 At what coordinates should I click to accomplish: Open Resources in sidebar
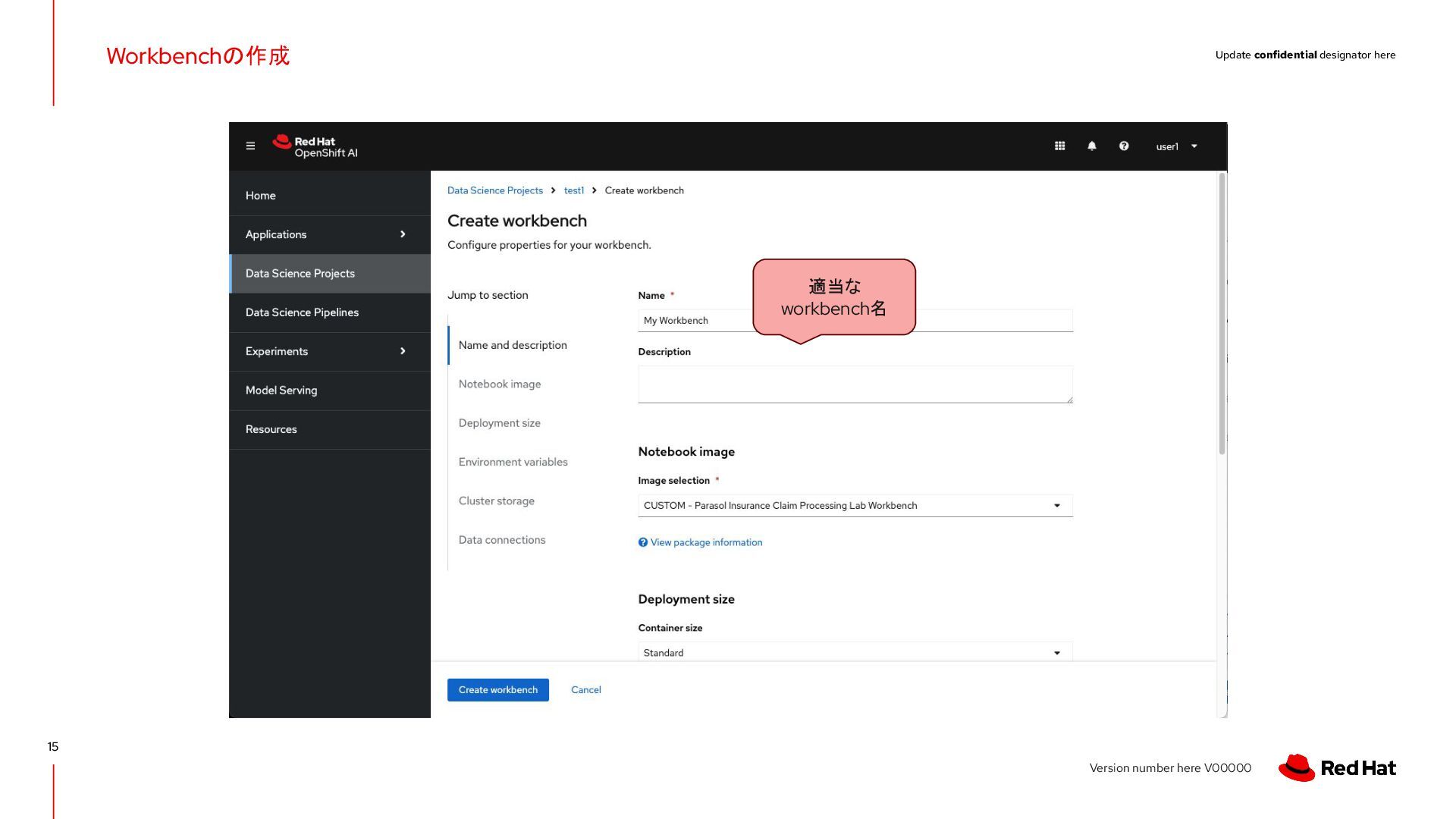click(x=330, y=429)
